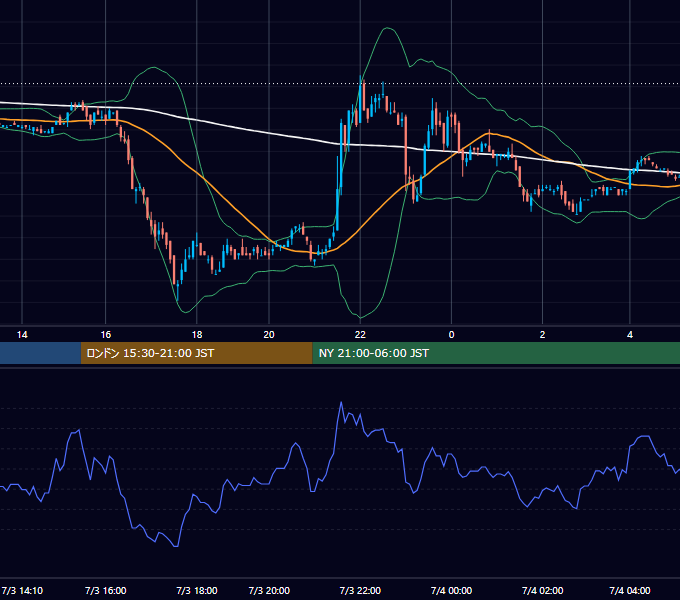Click the oscillator peak near 22:00
Image resolution: width=680 pixels, height=600 pixels.
(341, 403)
